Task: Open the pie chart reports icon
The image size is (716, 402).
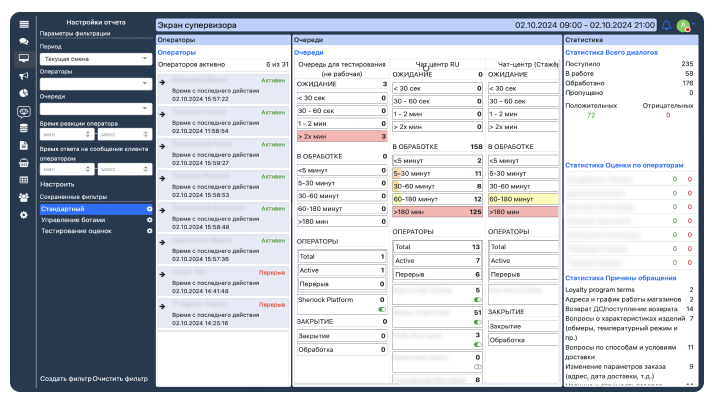Action: pos(24,93)
